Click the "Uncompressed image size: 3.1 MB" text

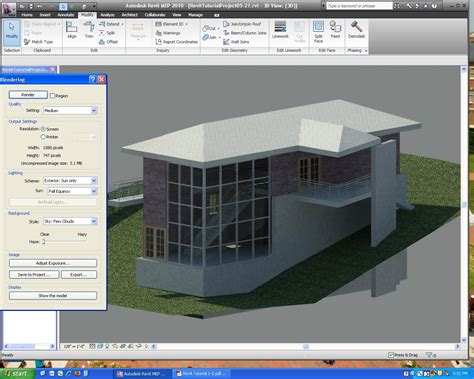51,163
